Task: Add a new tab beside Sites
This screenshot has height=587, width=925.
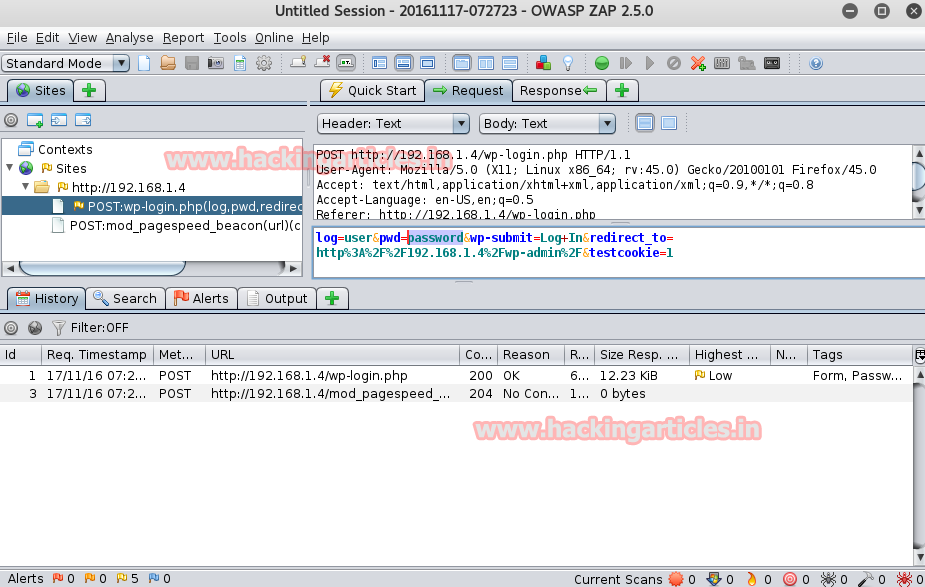Action: click(89, 90)
